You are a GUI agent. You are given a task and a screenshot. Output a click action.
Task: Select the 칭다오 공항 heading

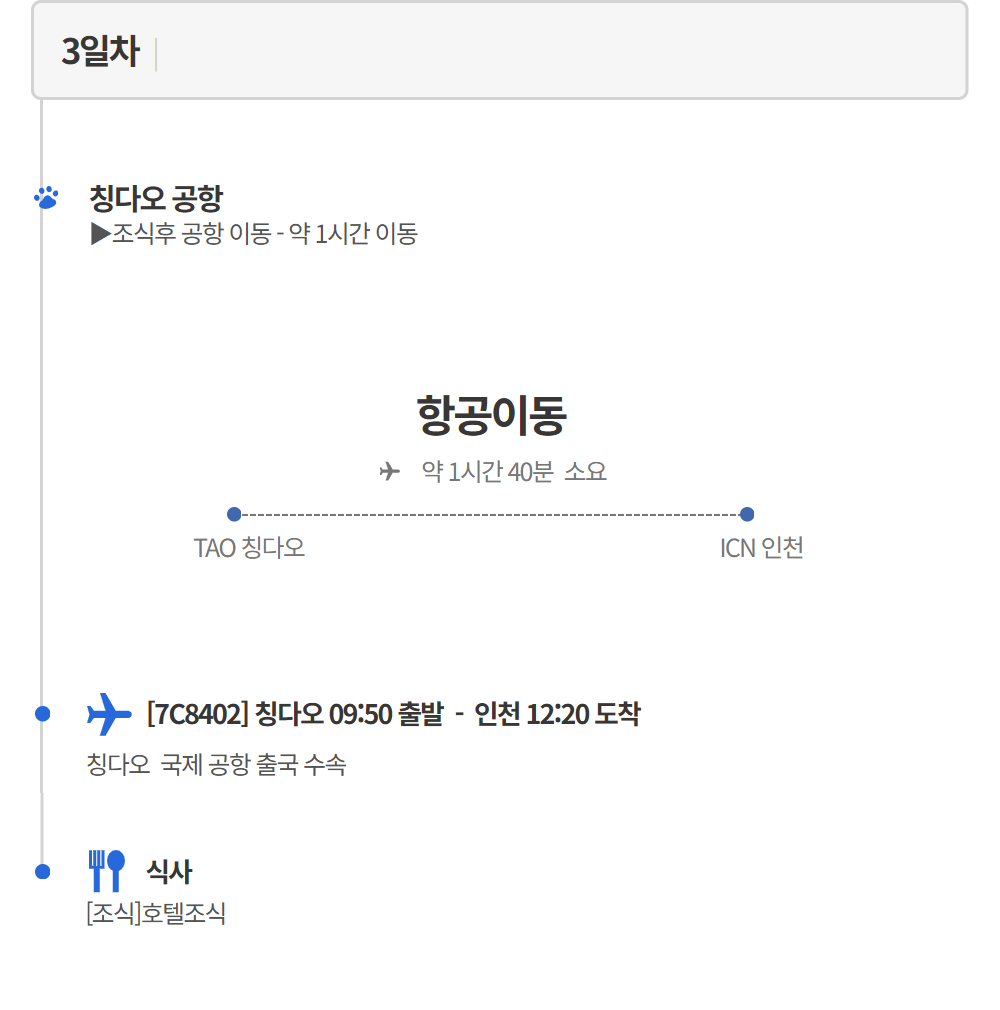[x=155, y=198]
